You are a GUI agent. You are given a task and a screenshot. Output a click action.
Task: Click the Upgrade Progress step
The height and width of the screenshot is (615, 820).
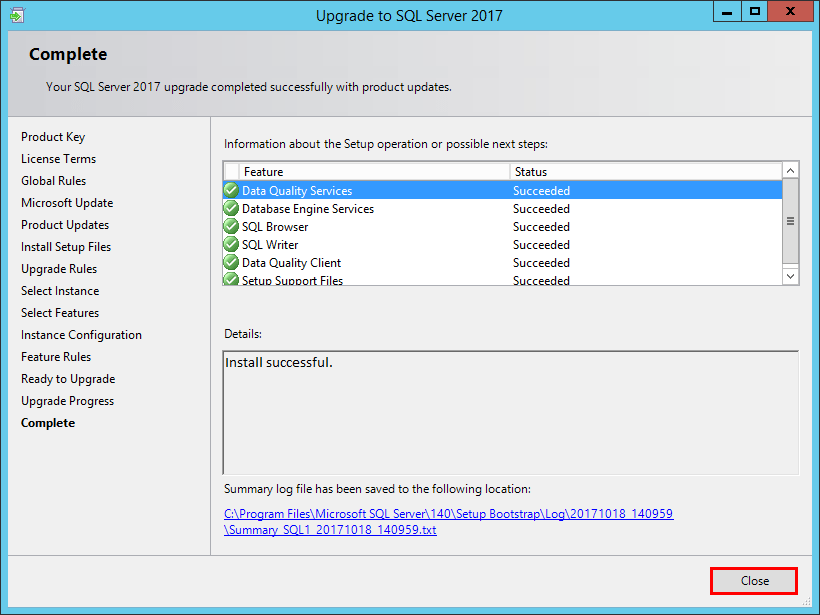tap(67, 401)
